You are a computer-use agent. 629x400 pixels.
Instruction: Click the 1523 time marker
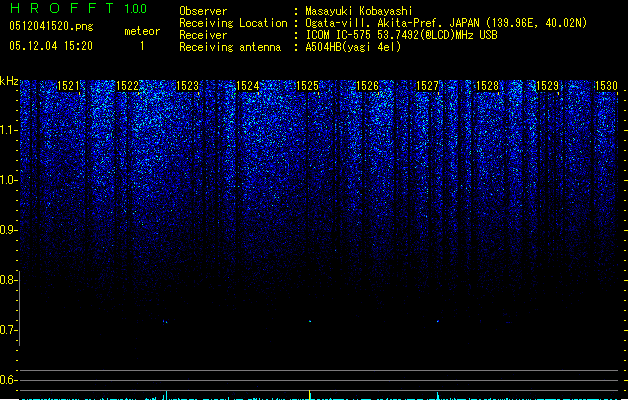point(187,86)
